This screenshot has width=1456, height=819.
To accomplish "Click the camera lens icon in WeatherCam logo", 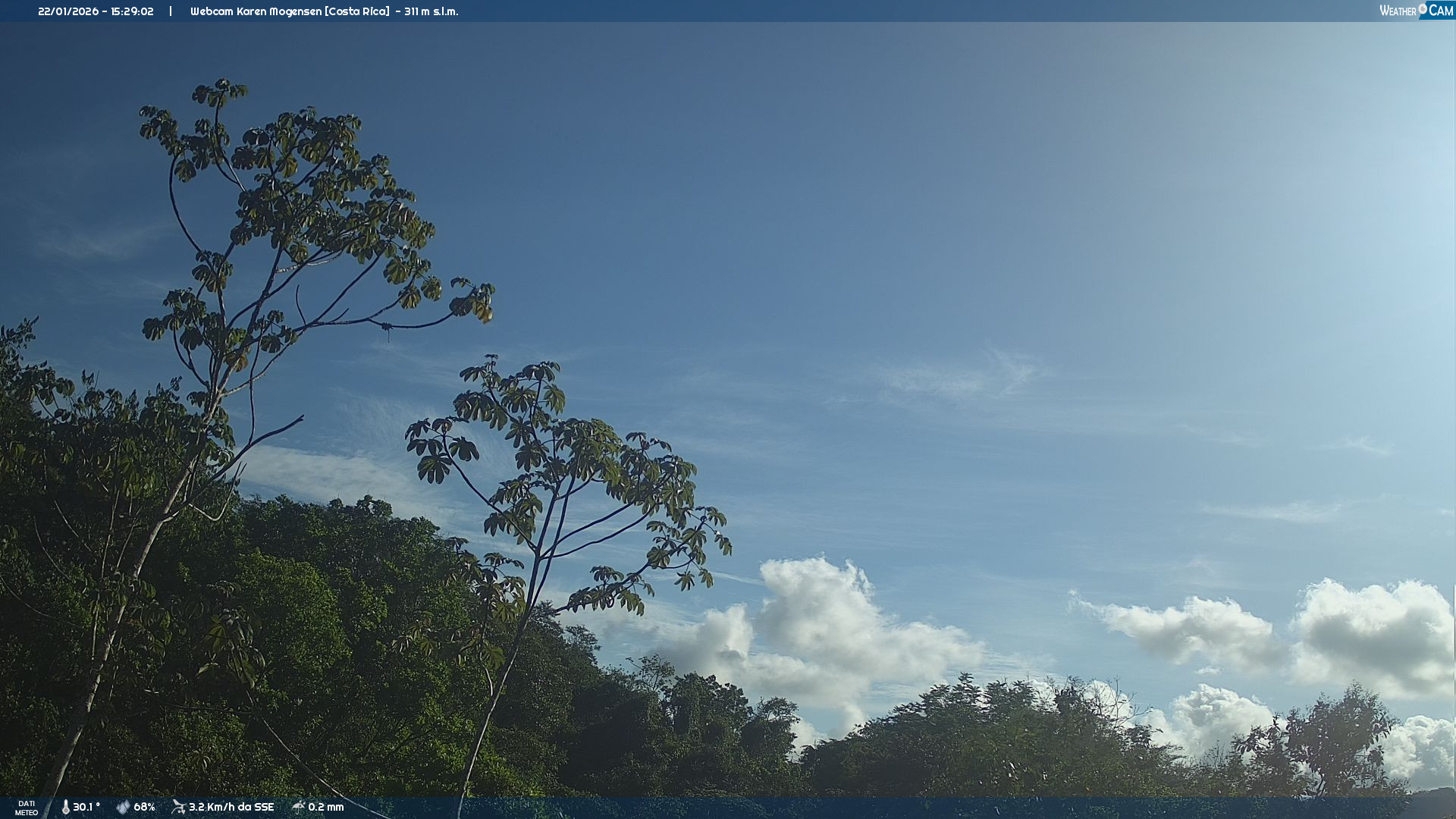I will click(x=1423, y=8).
